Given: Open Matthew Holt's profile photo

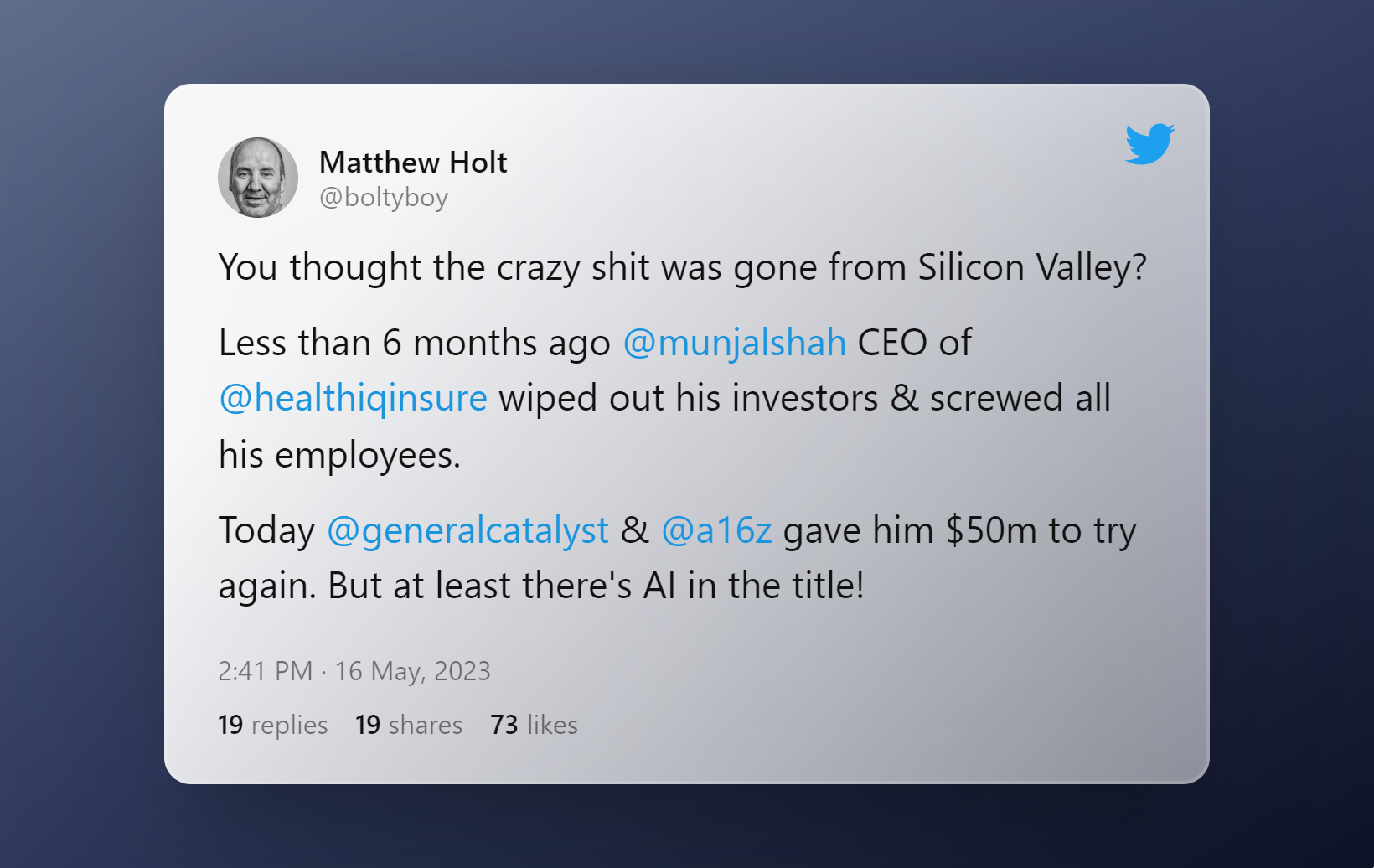Looking at the screenshot, I should coord(258,178).
